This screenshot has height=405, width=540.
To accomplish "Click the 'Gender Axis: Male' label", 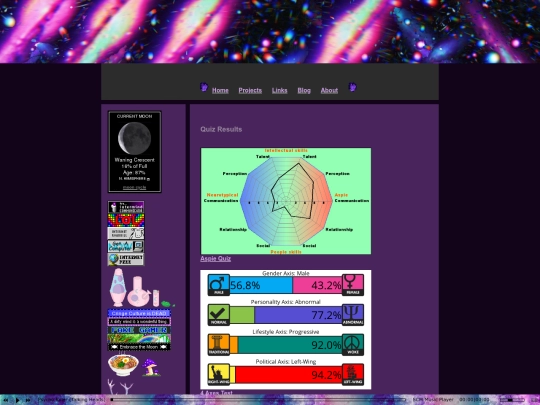I will (286, 273).
